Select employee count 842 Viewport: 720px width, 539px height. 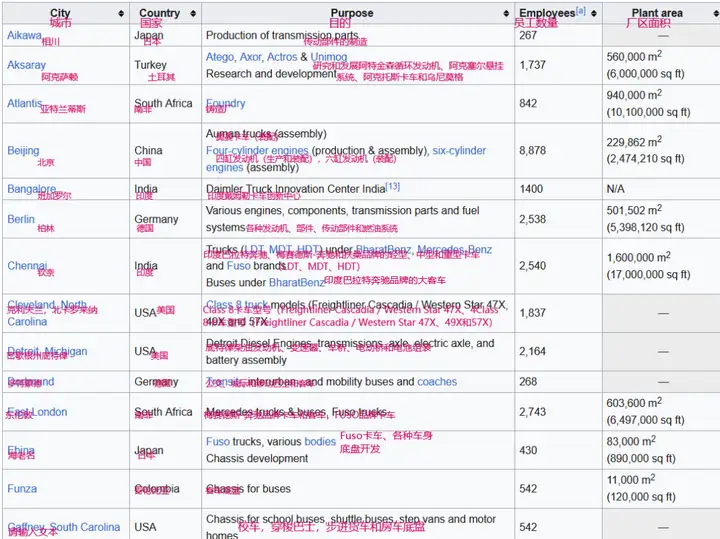tap(528, 103)
